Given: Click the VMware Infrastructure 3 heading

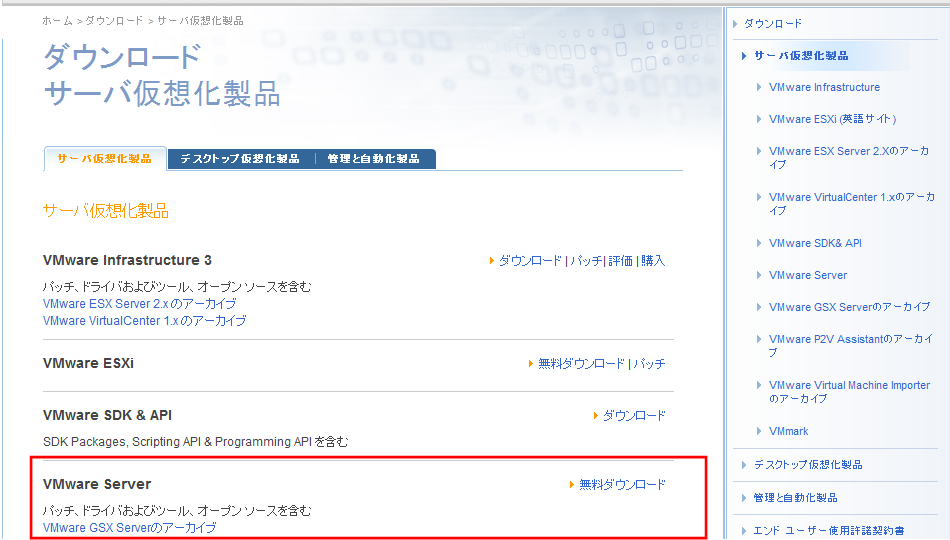Looking at the screenshot, I should pyautogui.click(x=127, y=261).
